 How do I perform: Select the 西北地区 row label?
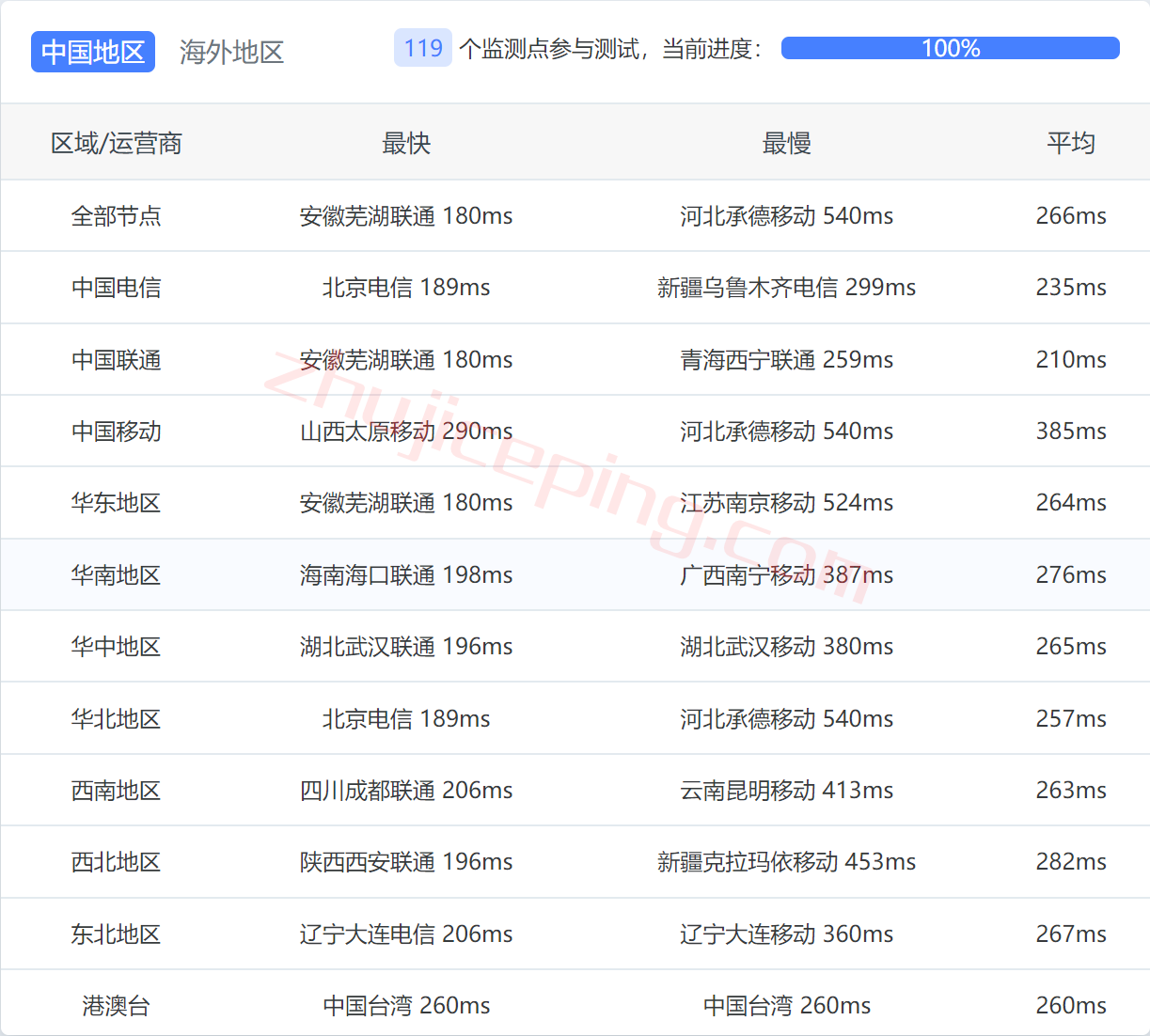pos(117,861)
